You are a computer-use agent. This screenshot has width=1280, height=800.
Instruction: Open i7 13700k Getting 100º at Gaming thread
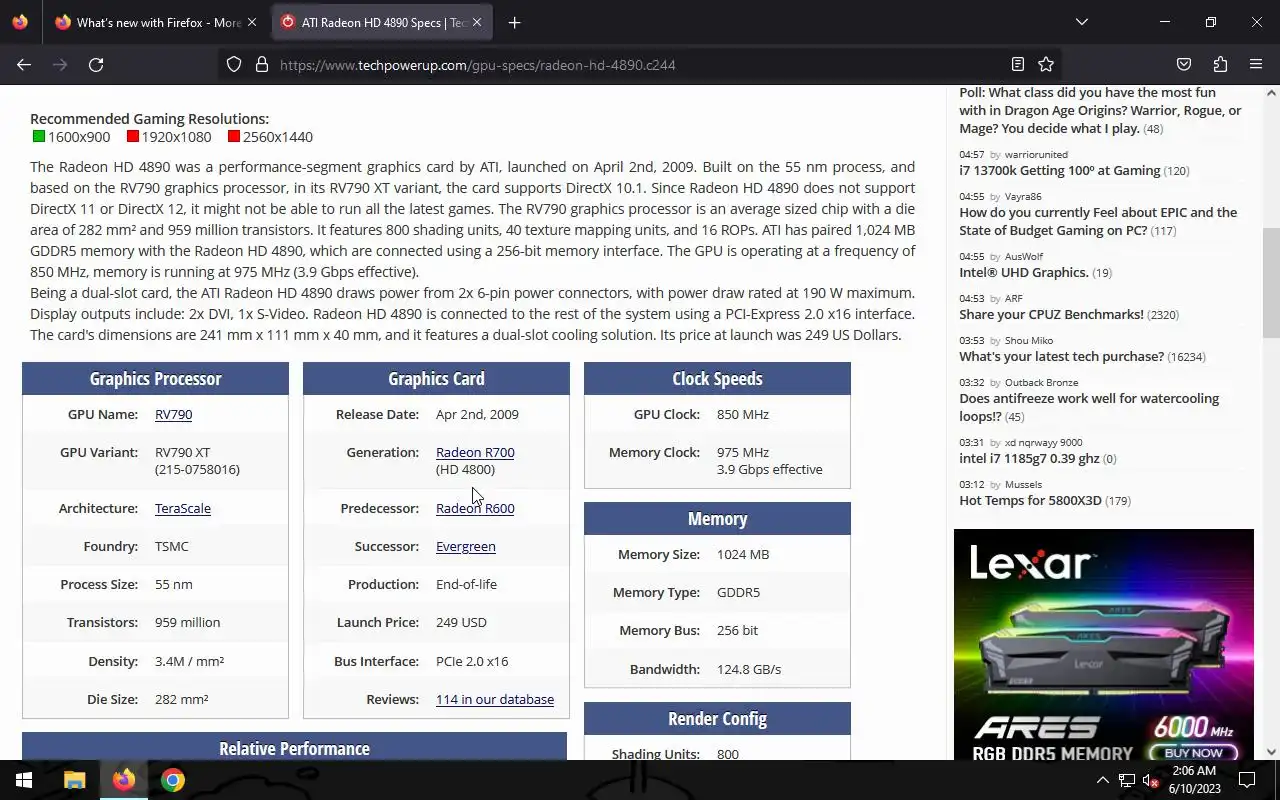[1059, 171]
